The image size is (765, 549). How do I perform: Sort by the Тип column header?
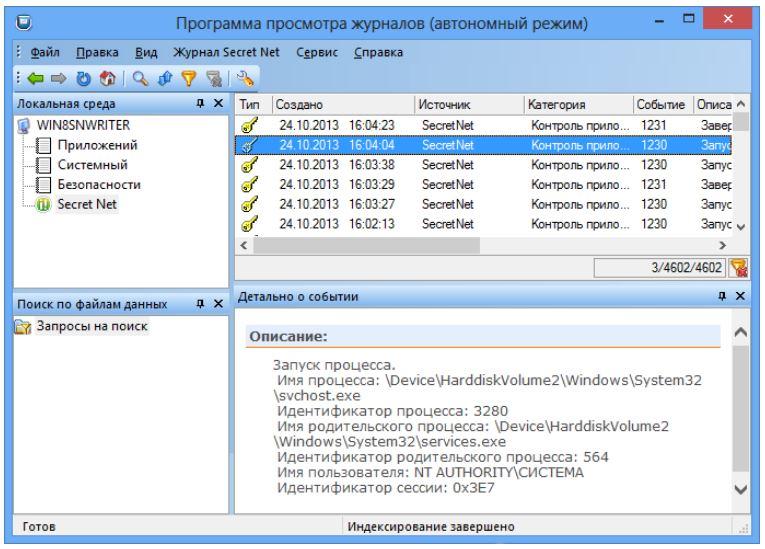tap(253, 104)
